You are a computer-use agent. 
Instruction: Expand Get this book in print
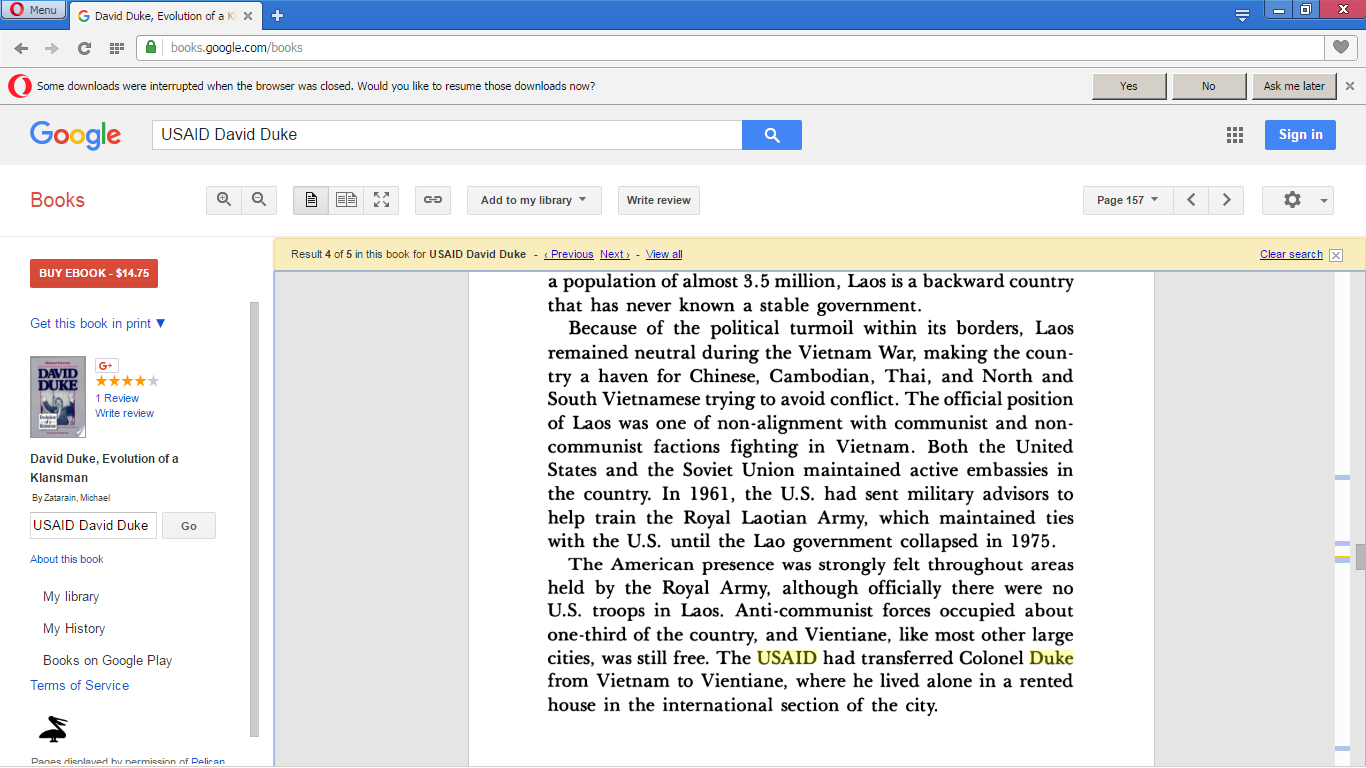[98, 323]
